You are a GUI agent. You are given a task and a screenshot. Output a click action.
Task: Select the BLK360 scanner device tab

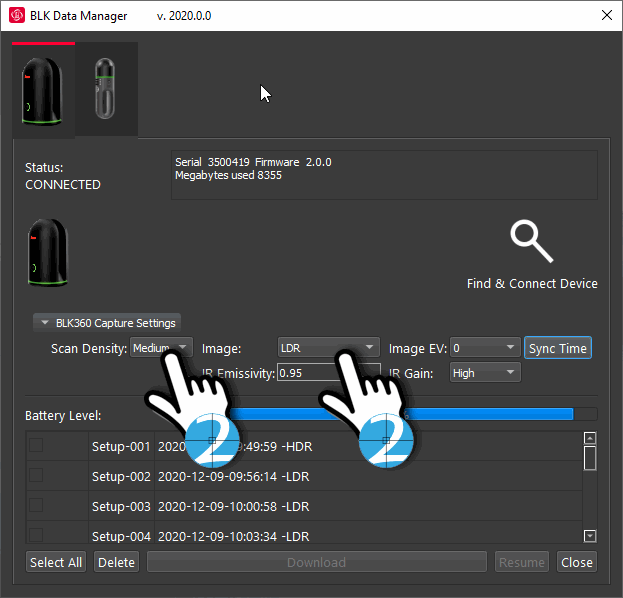pos(43,91)
